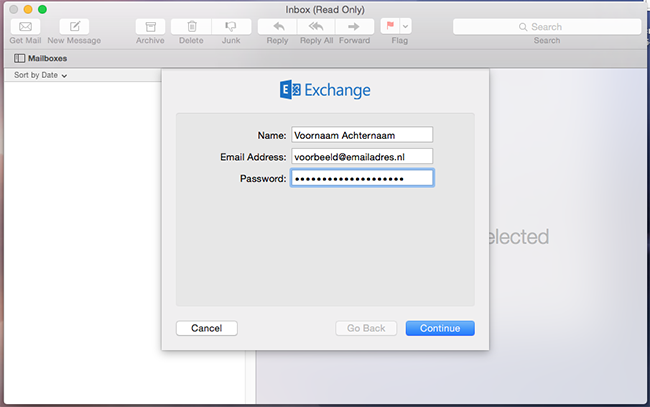Click the yellow minimize window button
650x407 pixels.
[28, 9]
